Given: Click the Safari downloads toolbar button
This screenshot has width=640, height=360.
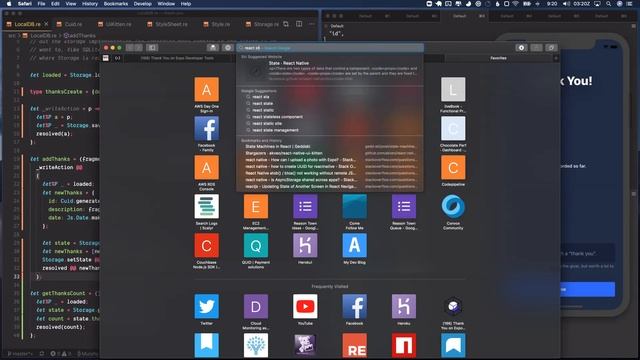Looking at the screenshot, I should 521,47.
